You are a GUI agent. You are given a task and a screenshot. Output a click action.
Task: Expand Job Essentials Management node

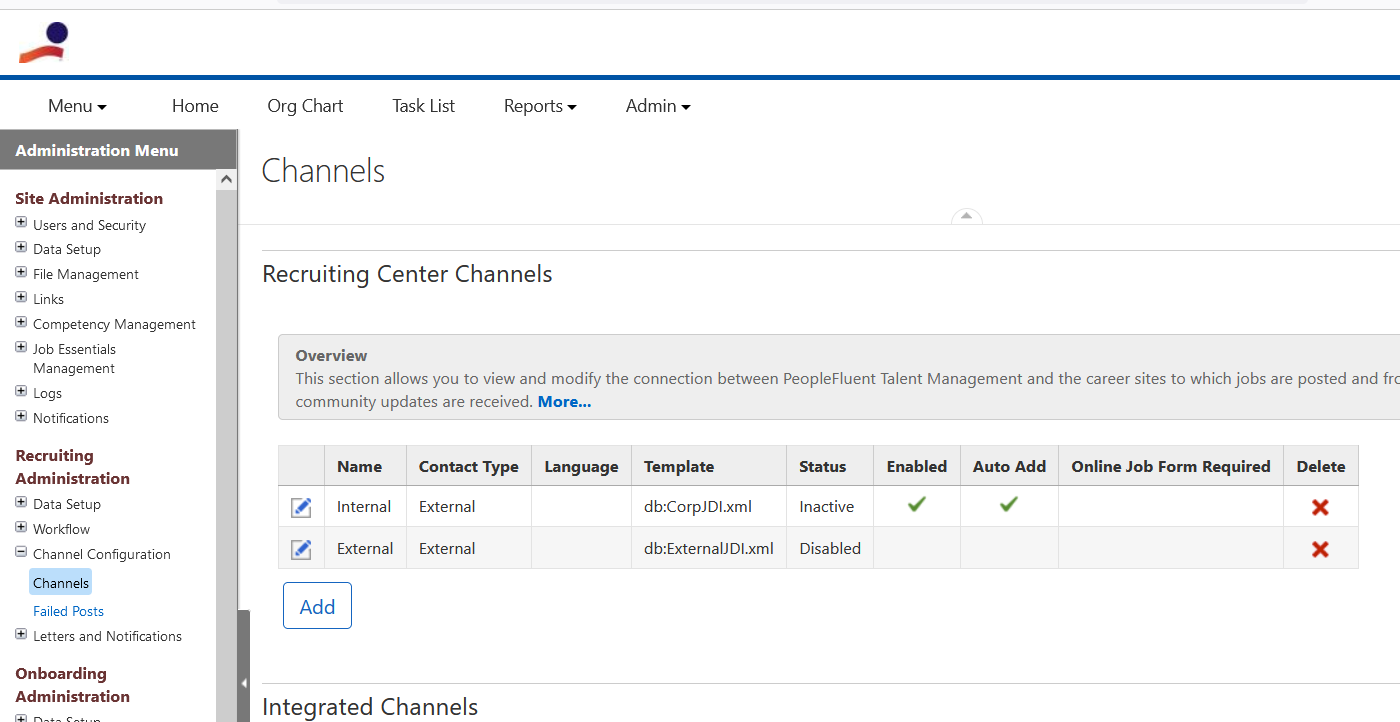tap(21, 347)
